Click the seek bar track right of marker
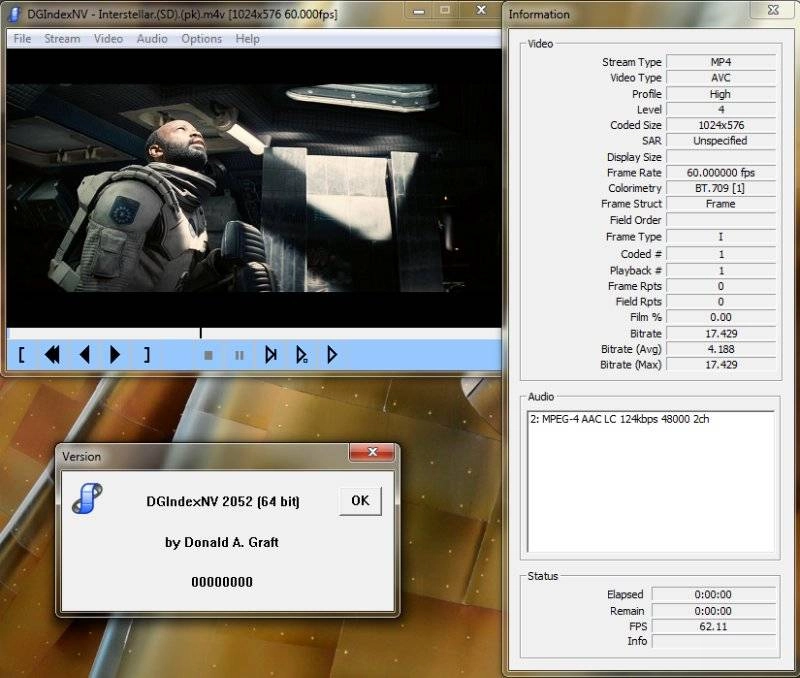The image size is (800, 678). pyautogui.click(x=352, y=334)
